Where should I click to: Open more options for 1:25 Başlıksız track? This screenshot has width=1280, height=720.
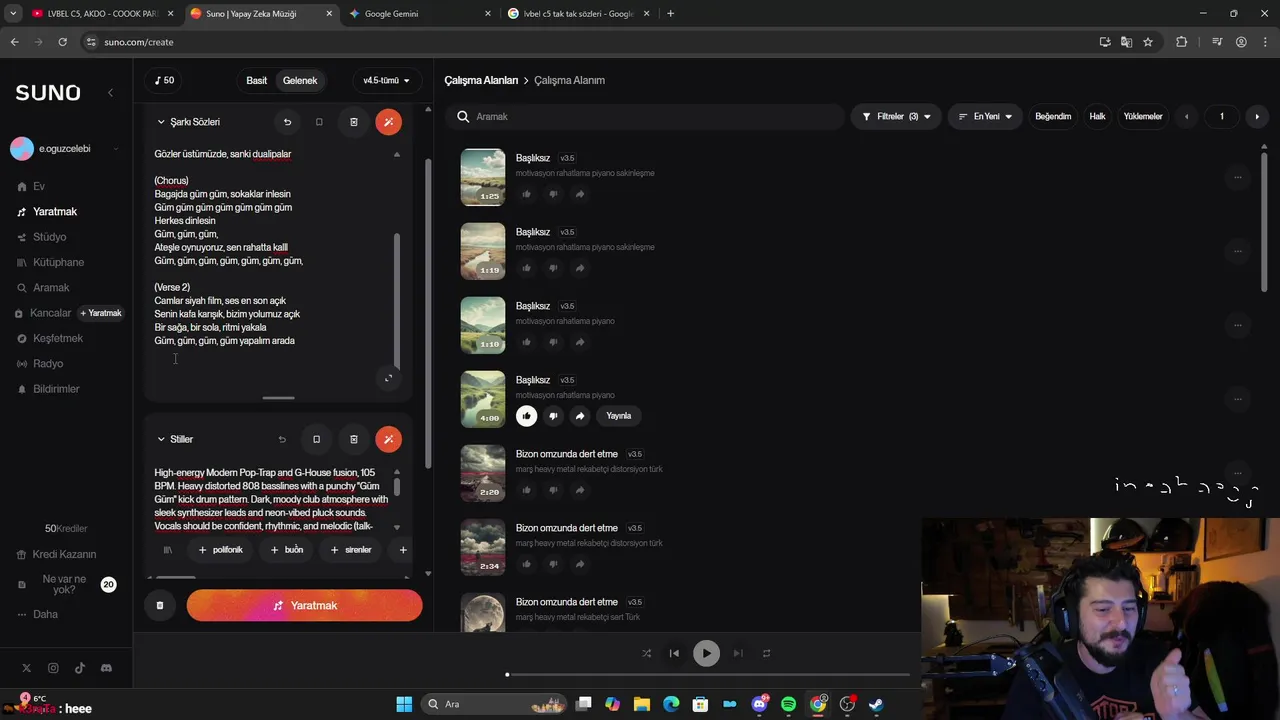(1237, 177)
